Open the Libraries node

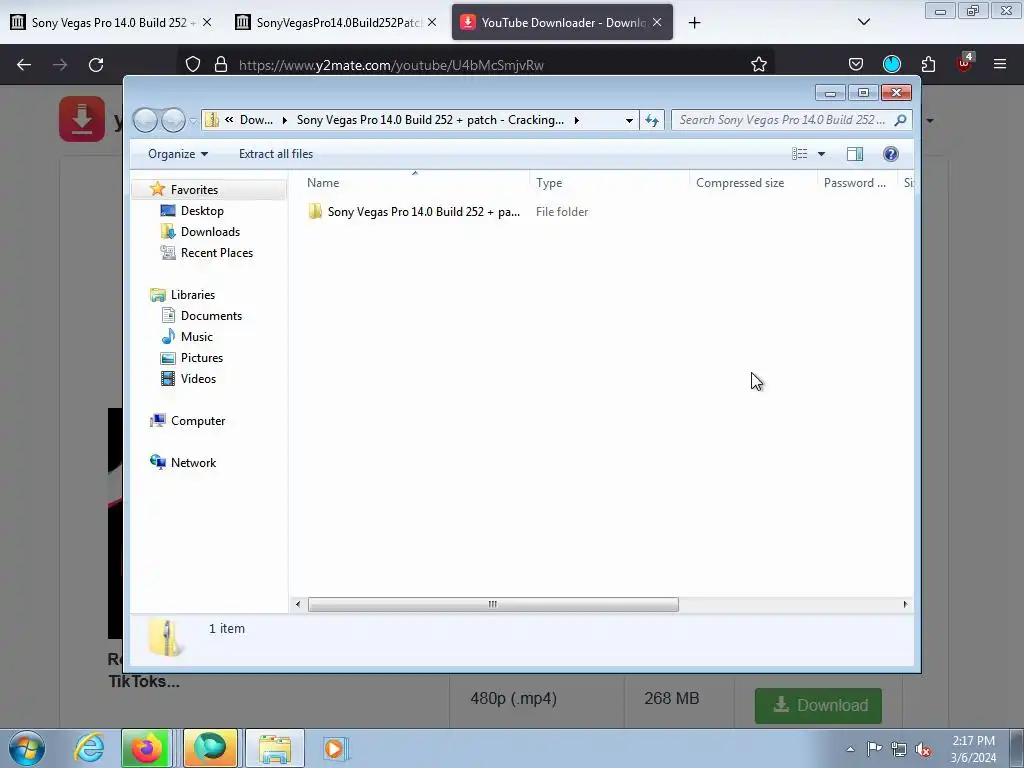(193, 295)
